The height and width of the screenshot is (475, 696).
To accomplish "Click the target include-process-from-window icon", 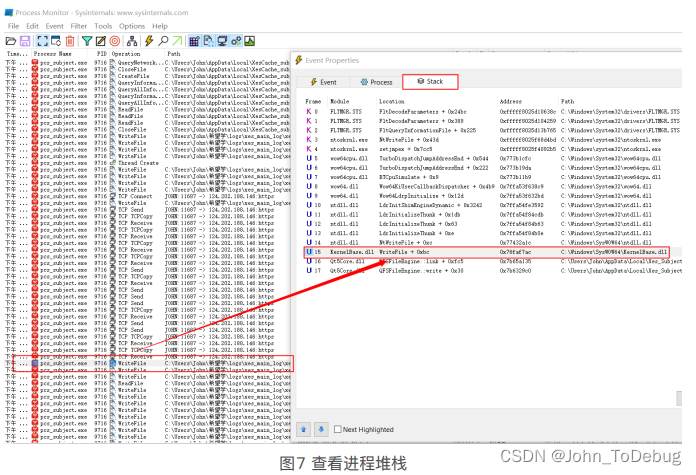I will [115, 41].
